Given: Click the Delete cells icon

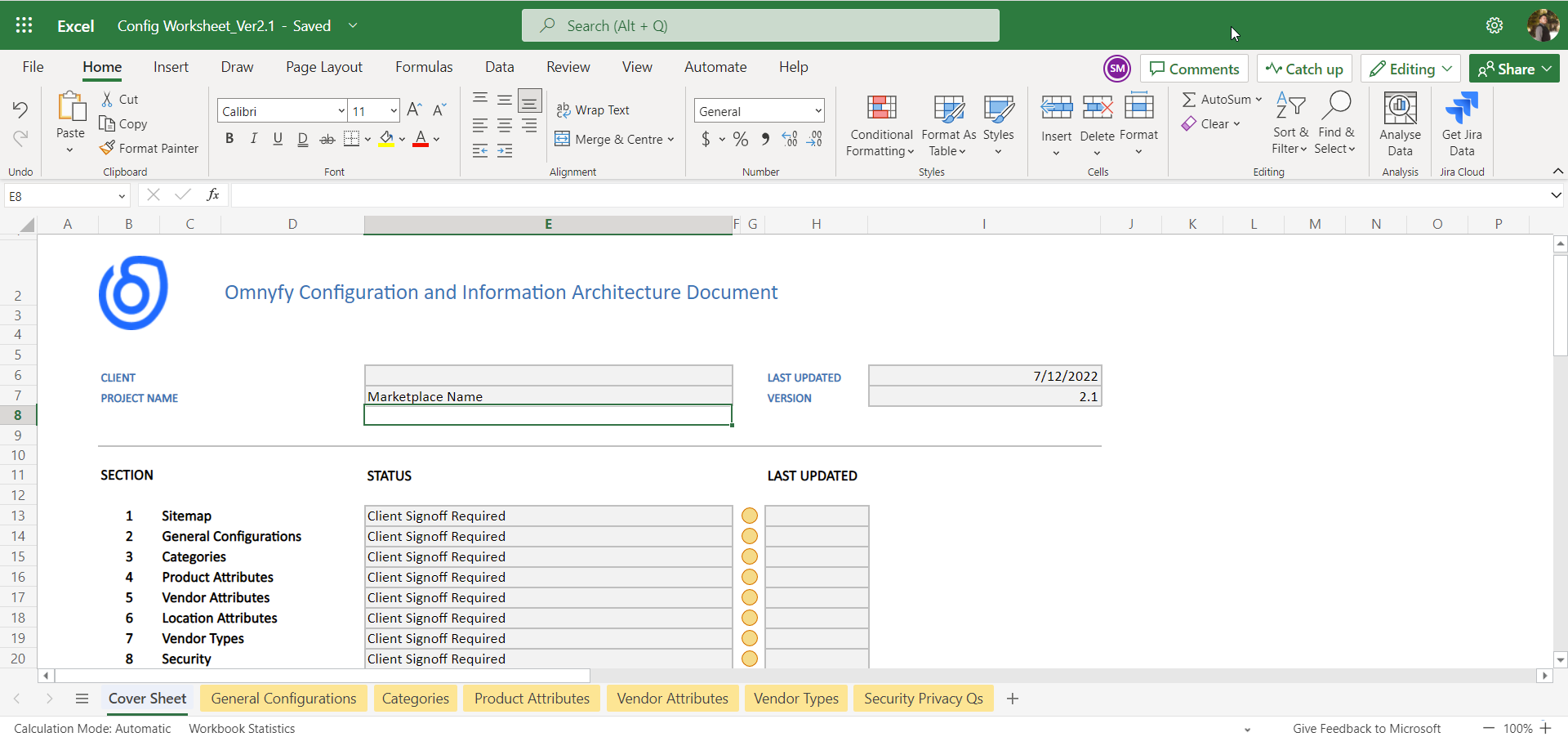Looking at the screenshot, I should 1097,107.
